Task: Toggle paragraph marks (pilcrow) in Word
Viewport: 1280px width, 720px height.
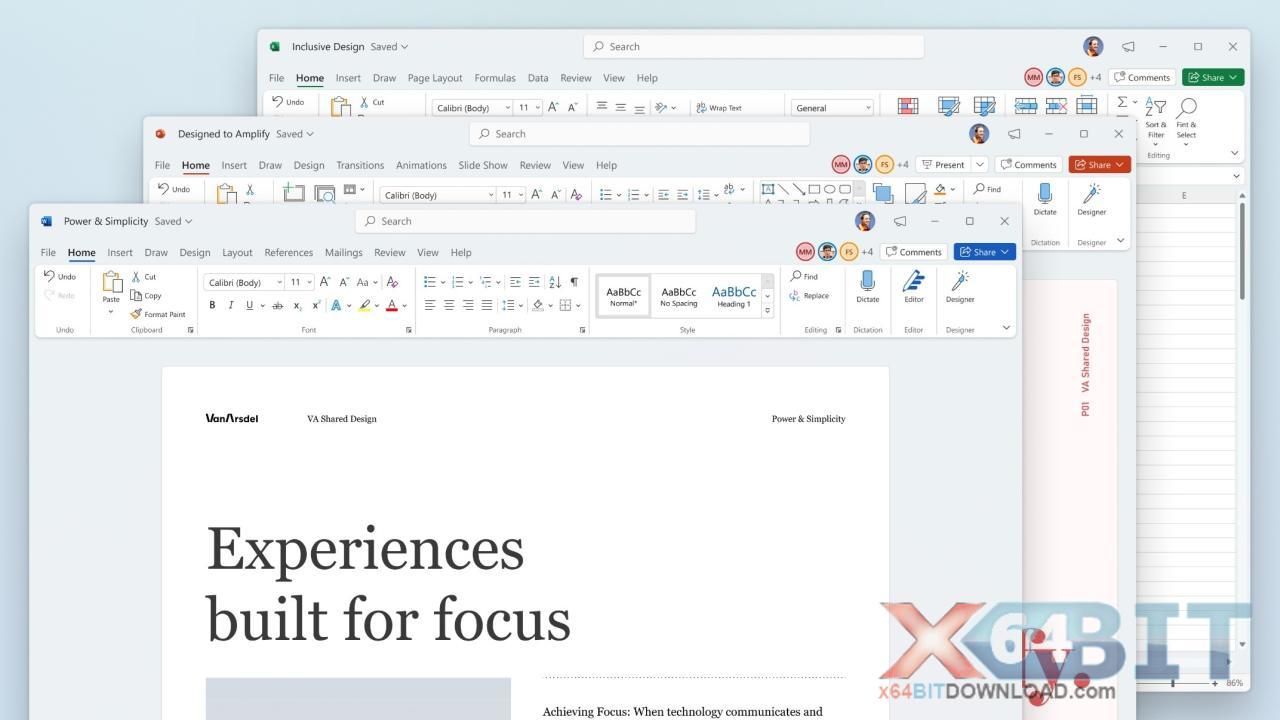Action: [x=574, y=282]
